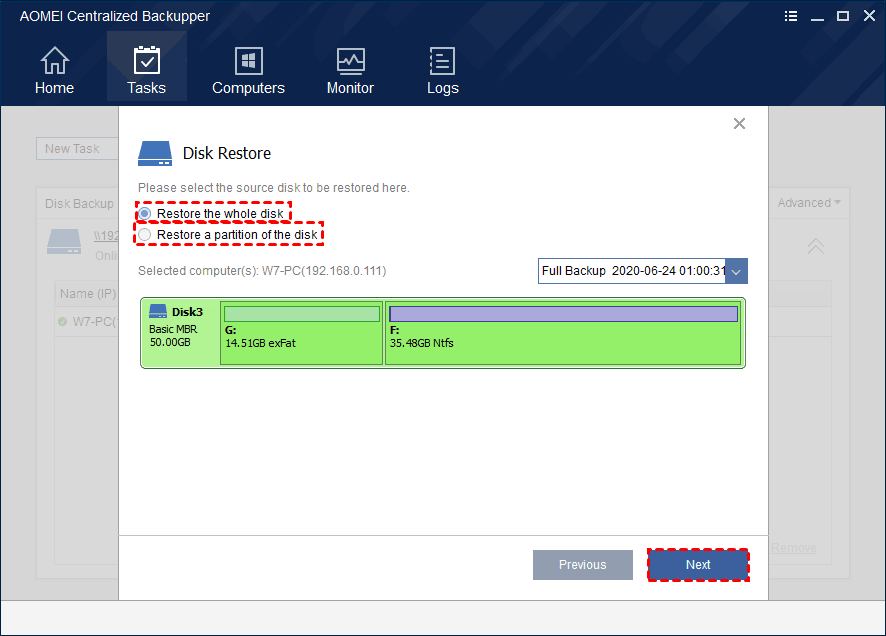This screenshot has height=636, width=886.
Task: Click the Disk Backup task title
Action: click(79, 203)
